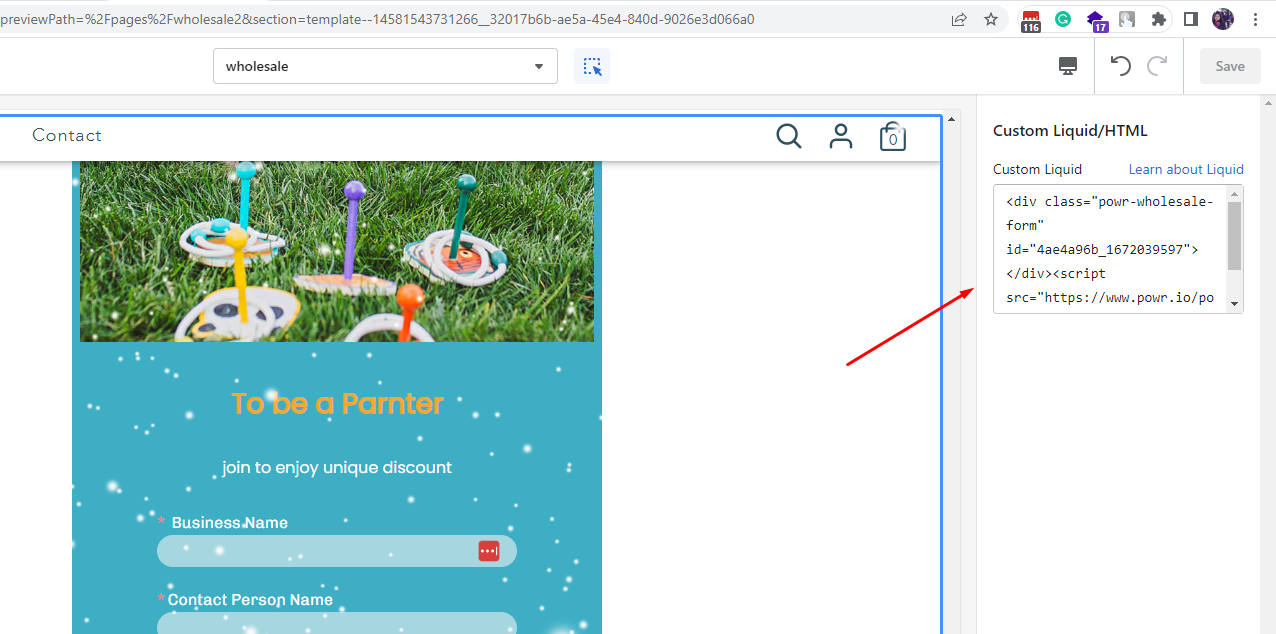Screen dimensions: 1276x634
Task: Click the red password manager icon in Business Name
Action: (488, 551)
